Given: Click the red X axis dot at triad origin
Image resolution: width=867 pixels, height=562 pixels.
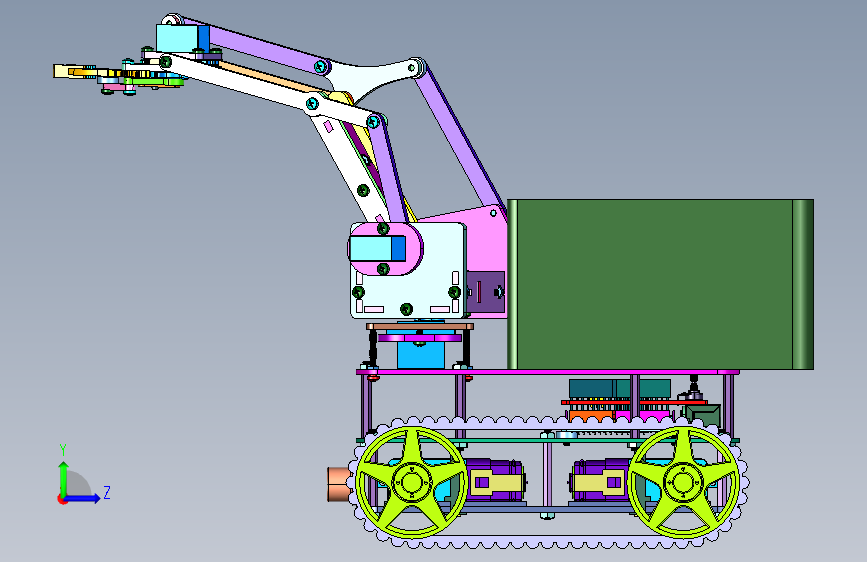Looking at the screenshot, I should click(x=61, y=499).
